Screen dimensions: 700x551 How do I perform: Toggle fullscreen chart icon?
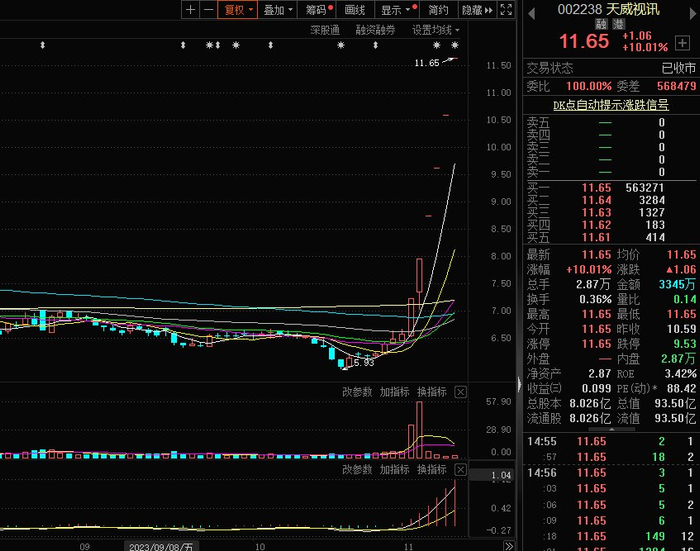[506, 10]
